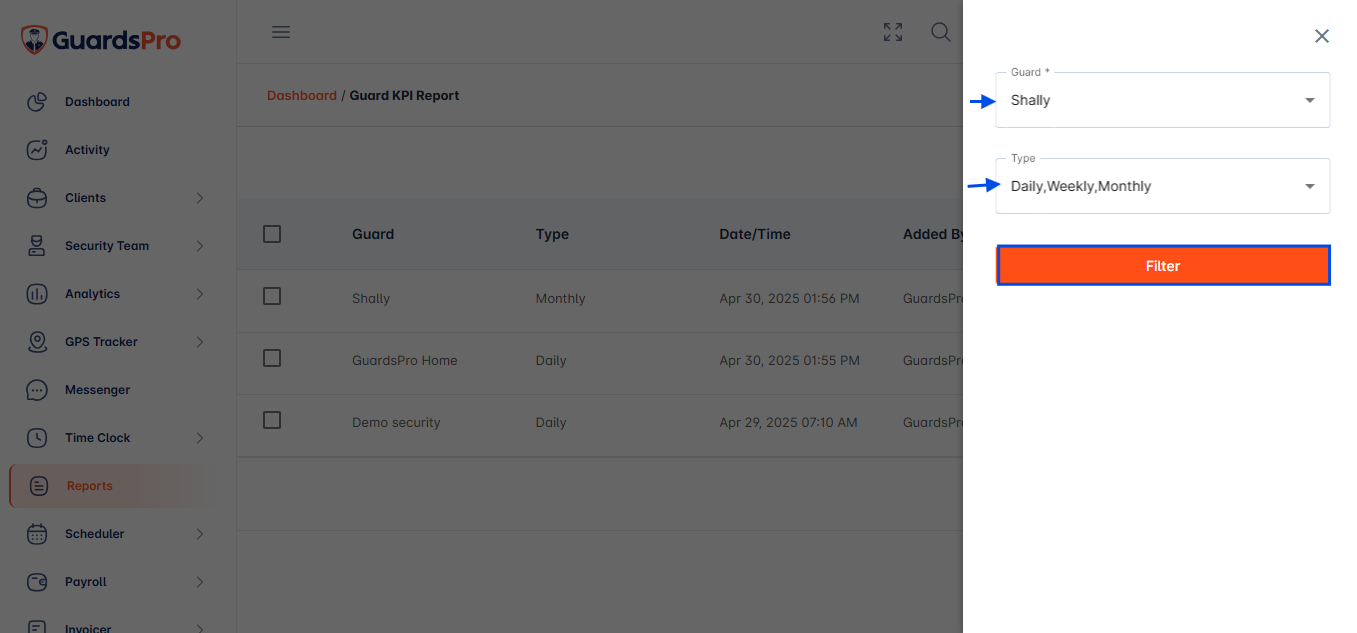Click GuardsPro Home guard name cell
The image size is (1357, 633).
405,361
